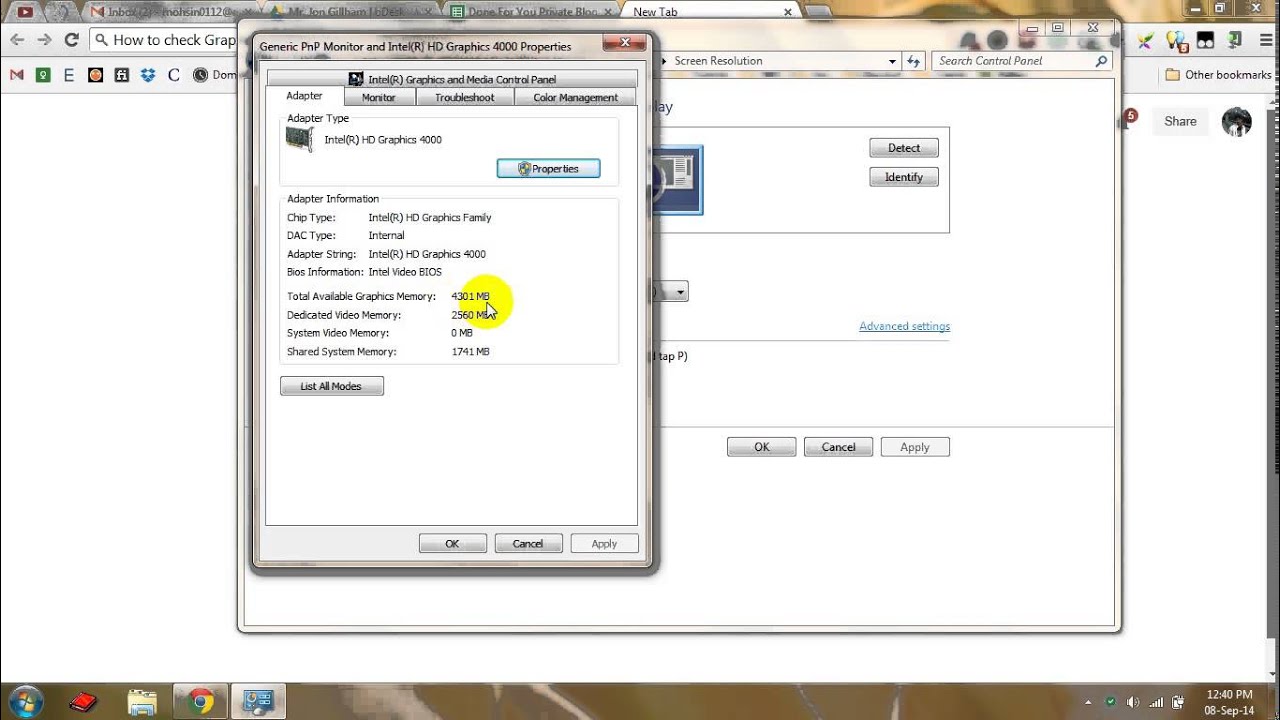Click the Share button on the page
Viewport: 1280px width, 720px height.
(x=1180, y=121)
